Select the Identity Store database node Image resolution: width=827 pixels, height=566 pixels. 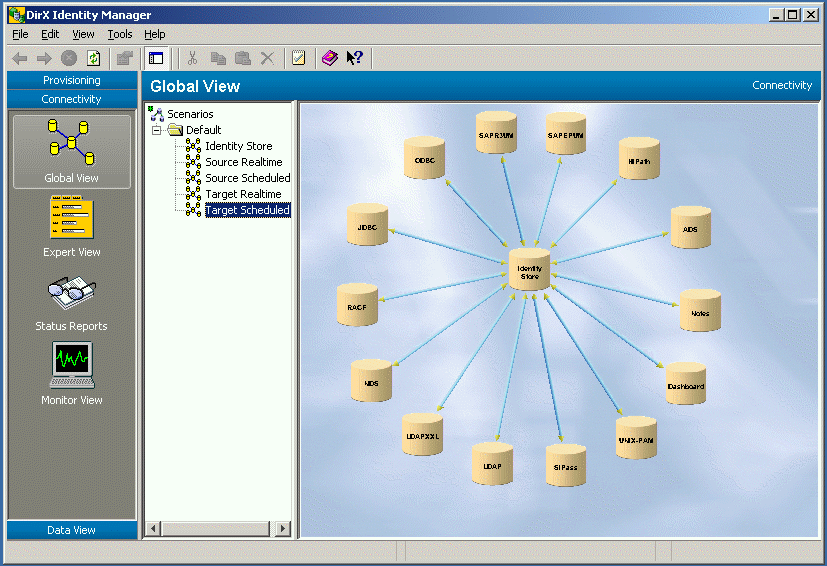coord(529,269)
